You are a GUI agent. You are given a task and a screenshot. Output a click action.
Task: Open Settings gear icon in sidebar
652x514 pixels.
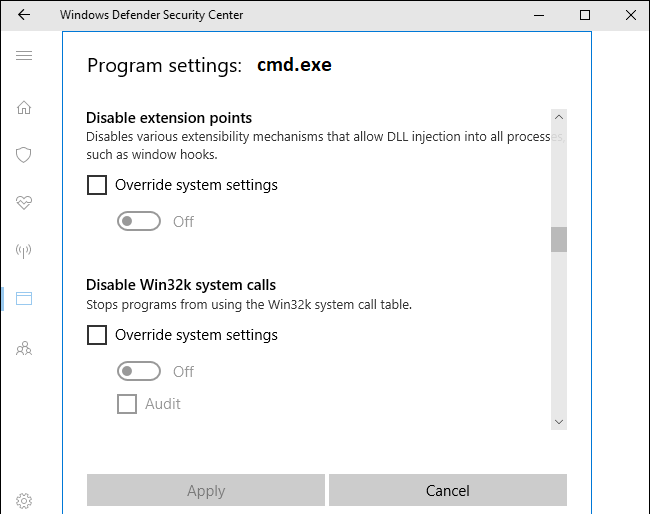(x=24, y=500)
